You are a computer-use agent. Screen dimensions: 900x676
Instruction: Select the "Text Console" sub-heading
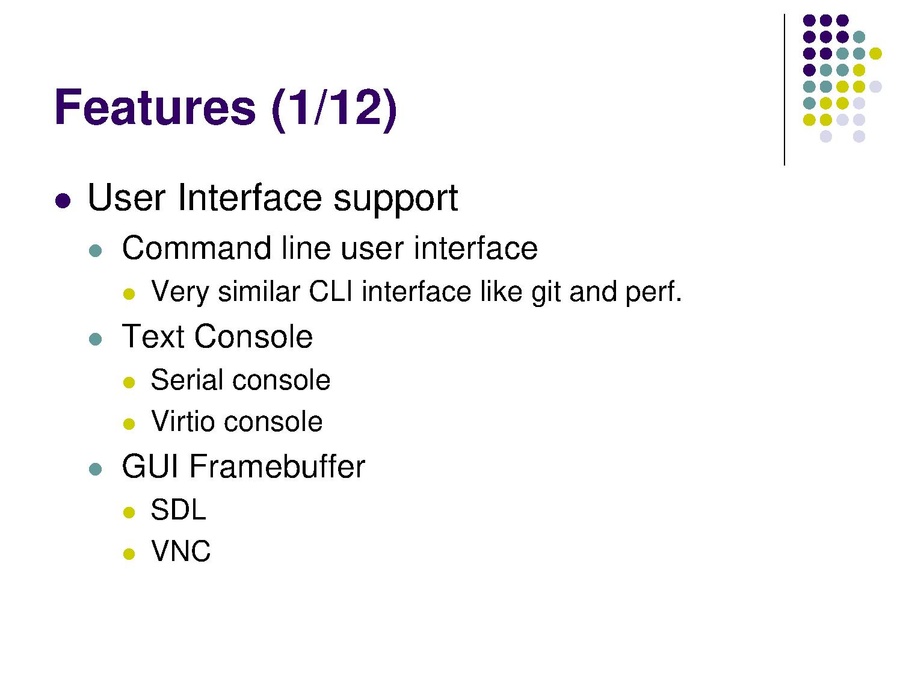pos(217,337)
